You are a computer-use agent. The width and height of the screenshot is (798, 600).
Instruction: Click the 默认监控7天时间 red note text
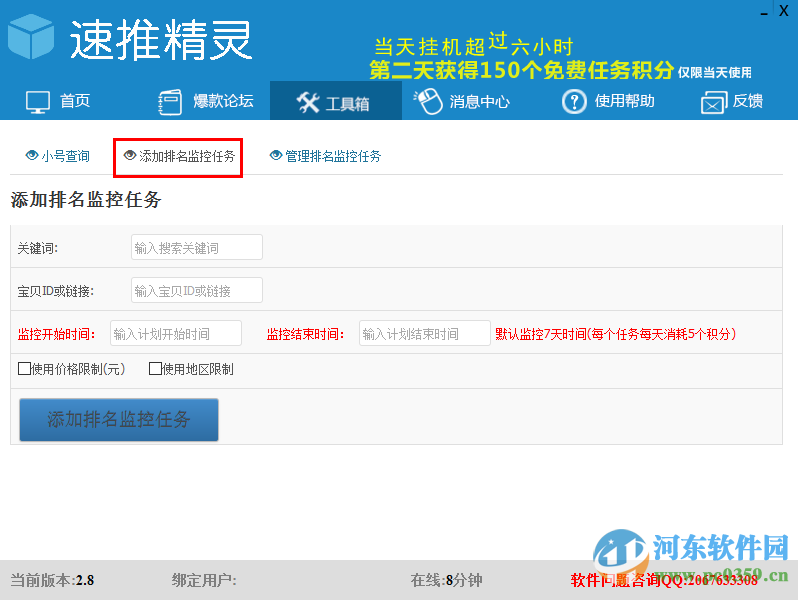616,334
